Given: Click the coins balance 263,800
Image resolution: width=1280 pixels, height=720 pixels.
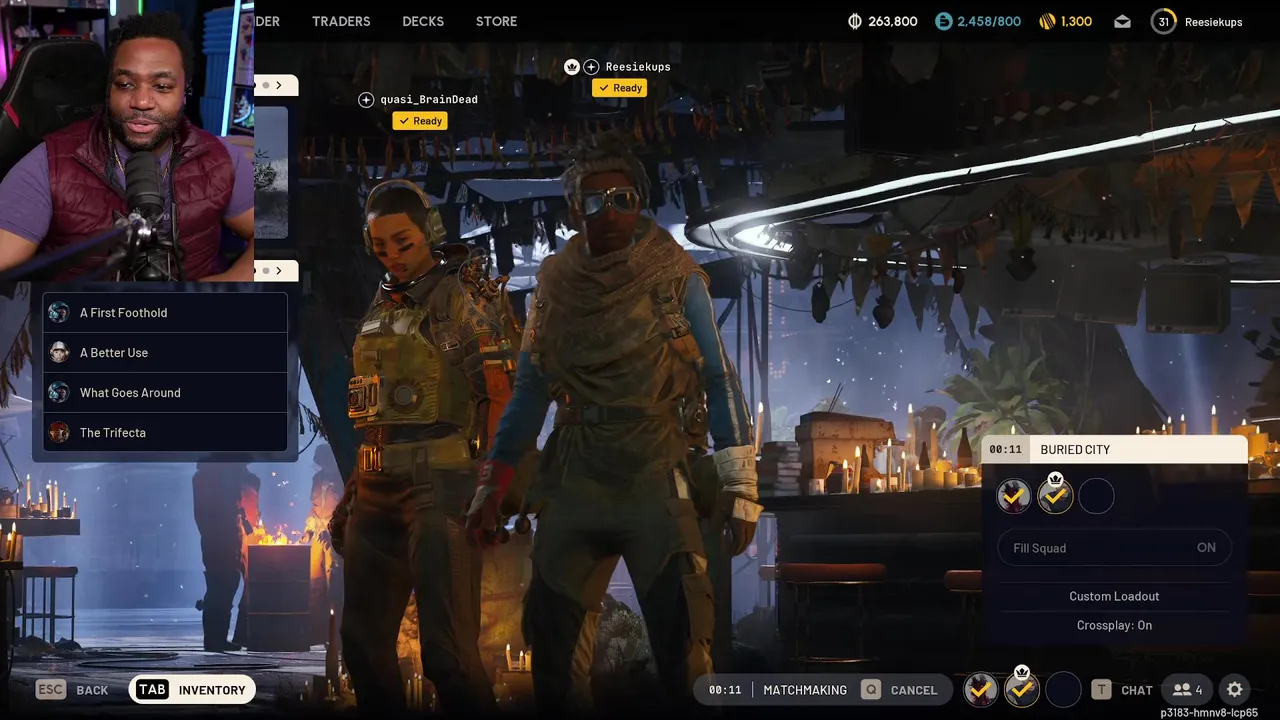Looking at the screenshot, I should click(x=882, y=21).
